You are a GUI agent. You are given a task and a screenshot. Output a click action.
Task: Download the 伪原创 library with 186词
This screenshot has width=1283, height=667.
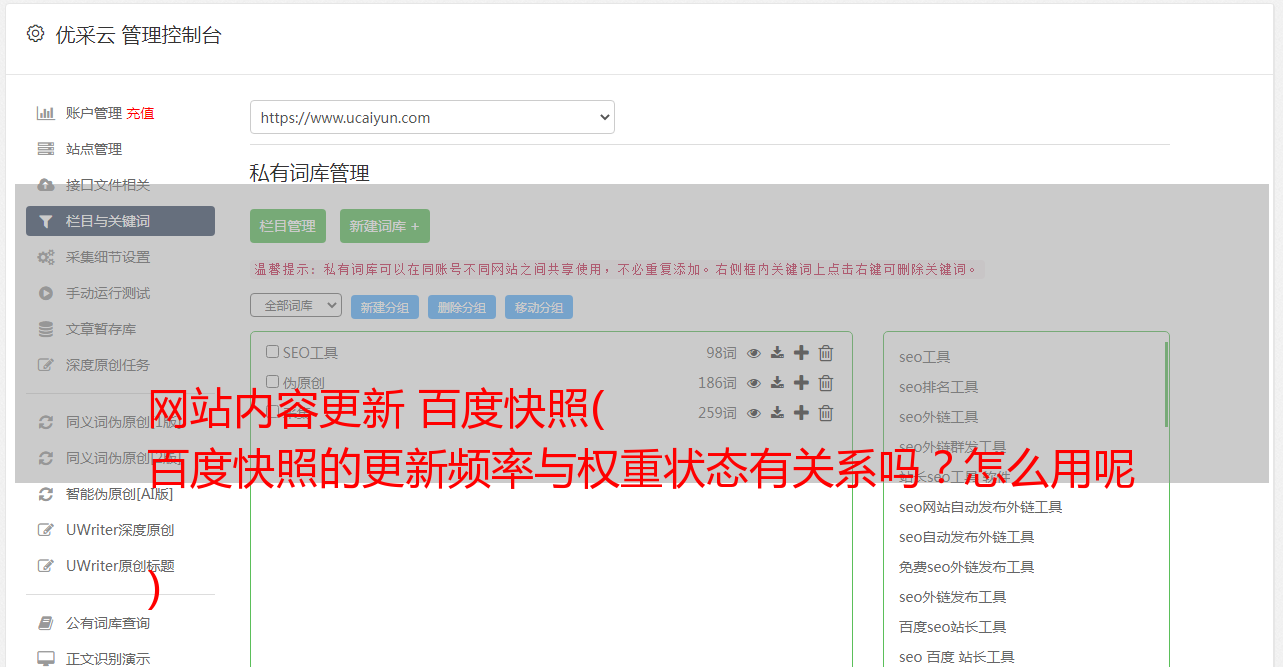tap(777, 383)
